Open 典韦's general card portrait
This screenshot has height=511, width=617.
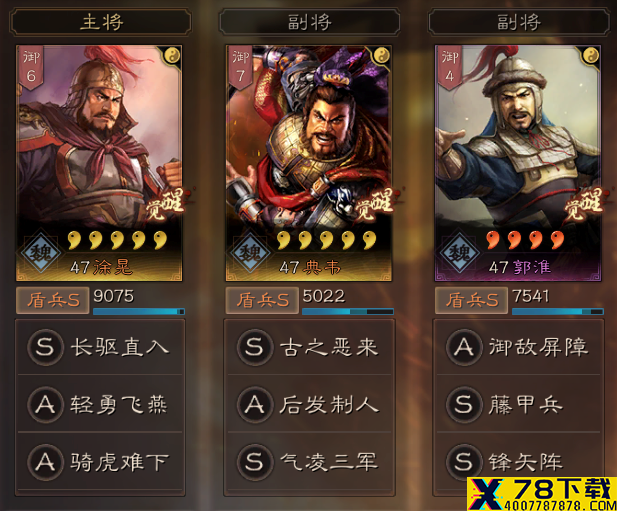[308, 163]
